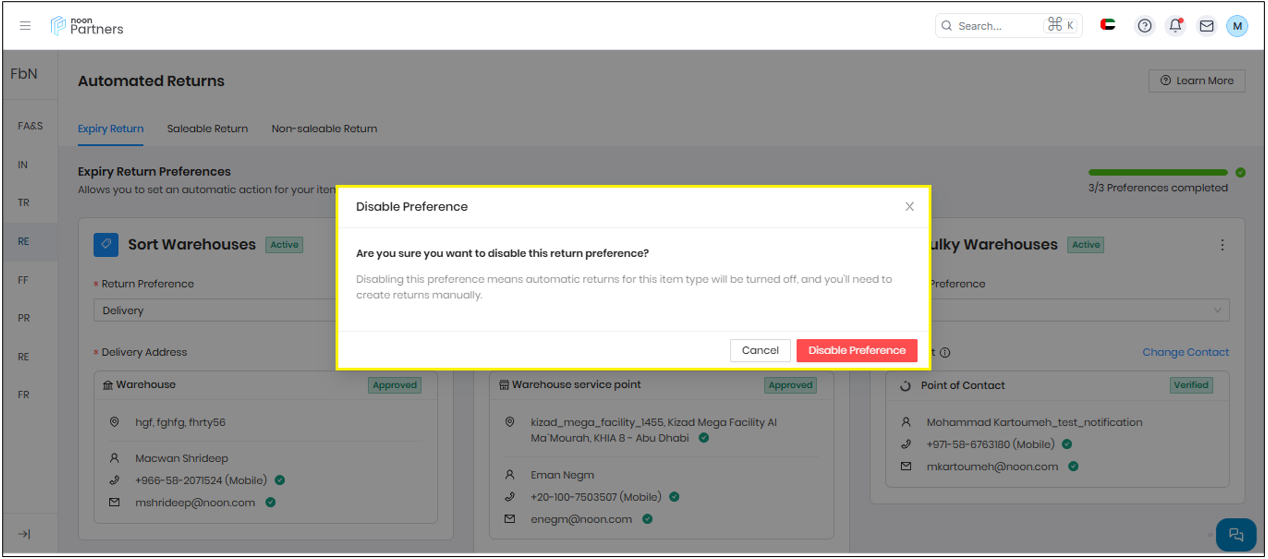Click the green preferences progress bar
This screenshot has width=1268, height=559.
tap(1157, 172)
